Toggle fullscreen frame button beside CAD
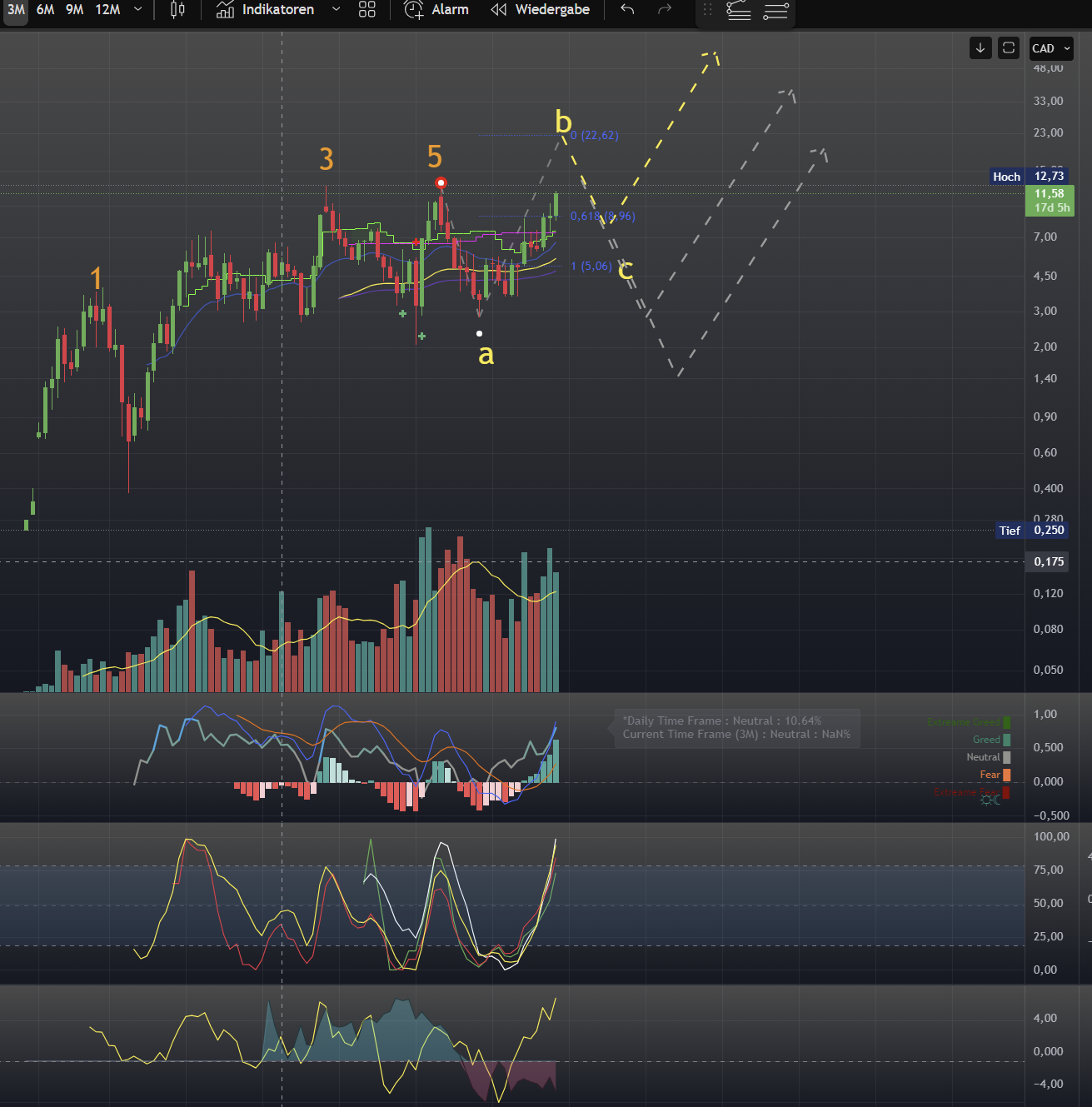 coord(1009,48)
